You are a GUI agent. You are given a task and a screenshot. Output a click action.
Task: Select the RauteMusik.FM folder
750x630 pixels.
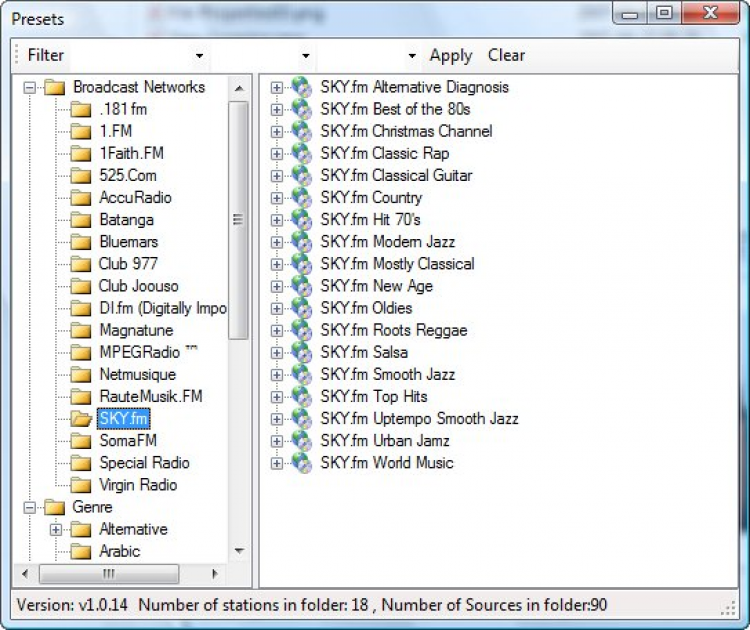151,396
